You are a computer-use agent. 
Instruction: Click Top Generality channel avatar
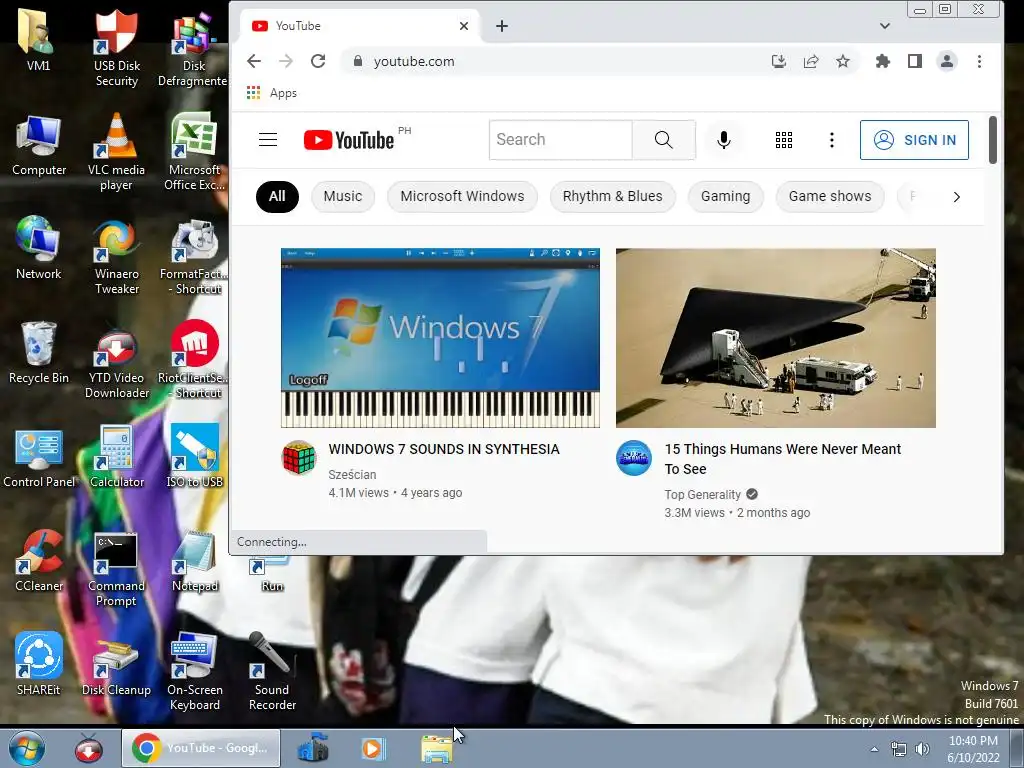tap(633, 458)
